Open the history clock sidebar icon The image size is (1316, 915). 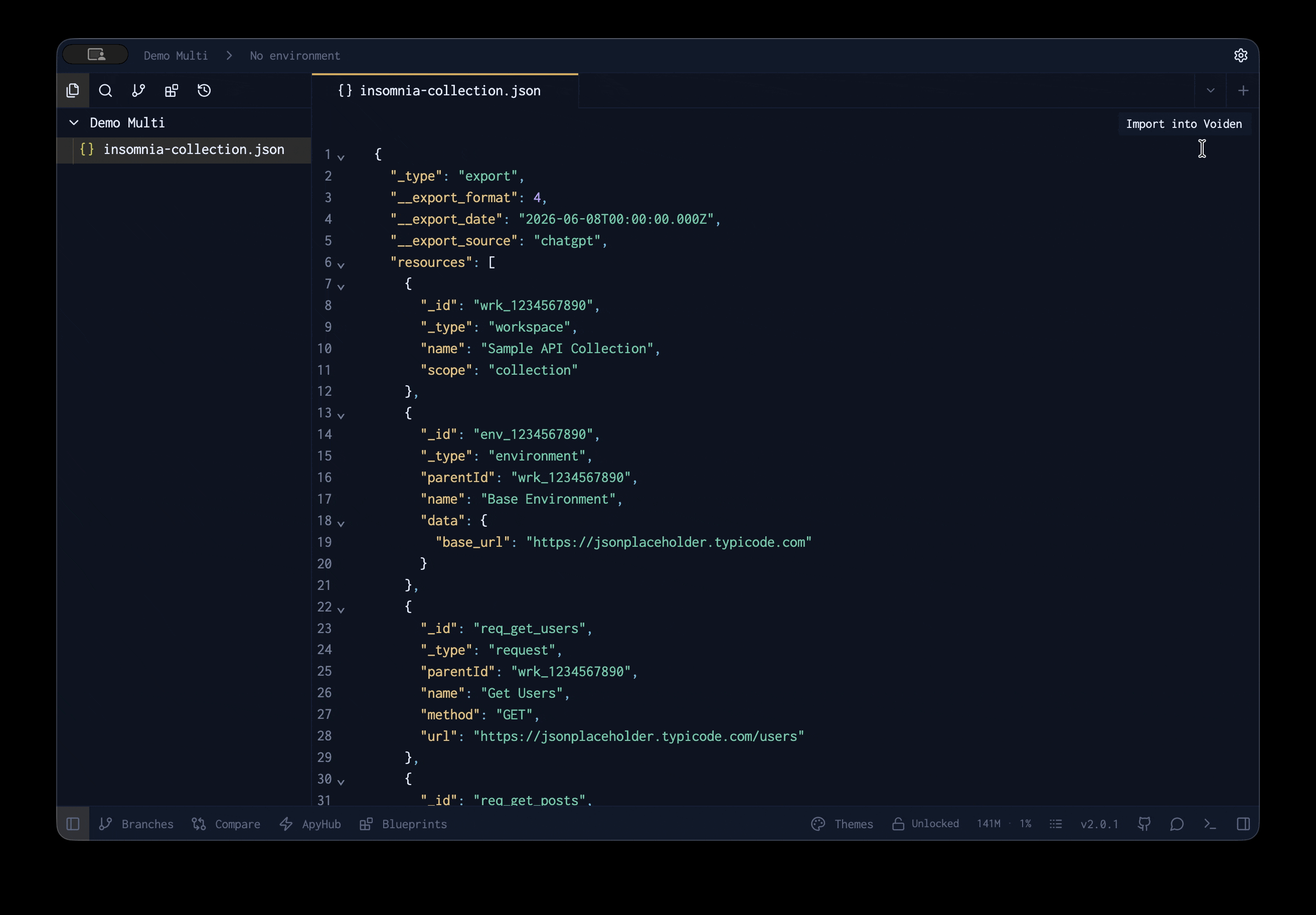tap(204, 91)
